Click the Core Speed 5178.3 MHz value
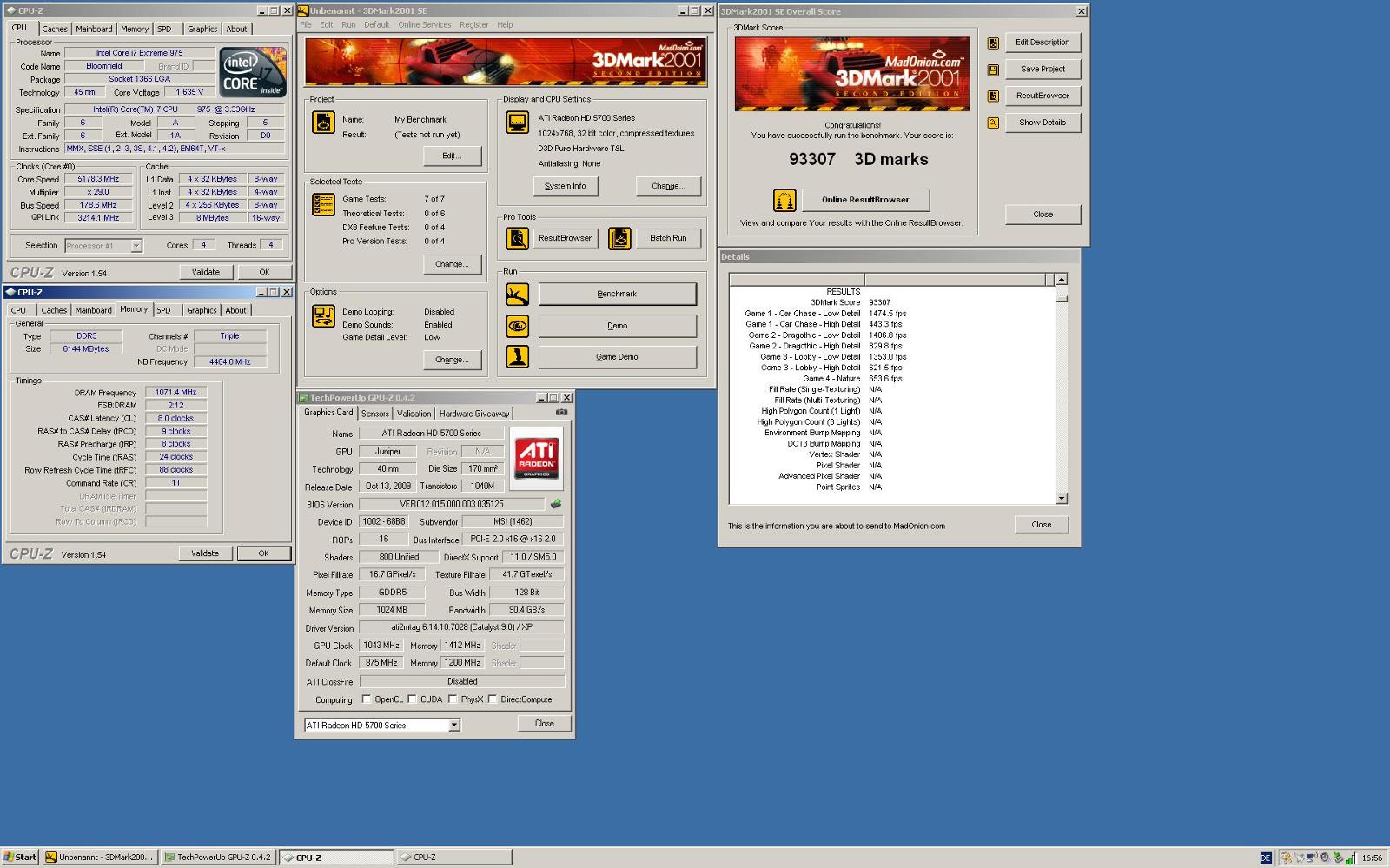This screenshot has width=1390, height=868. (x=98, y=179)
